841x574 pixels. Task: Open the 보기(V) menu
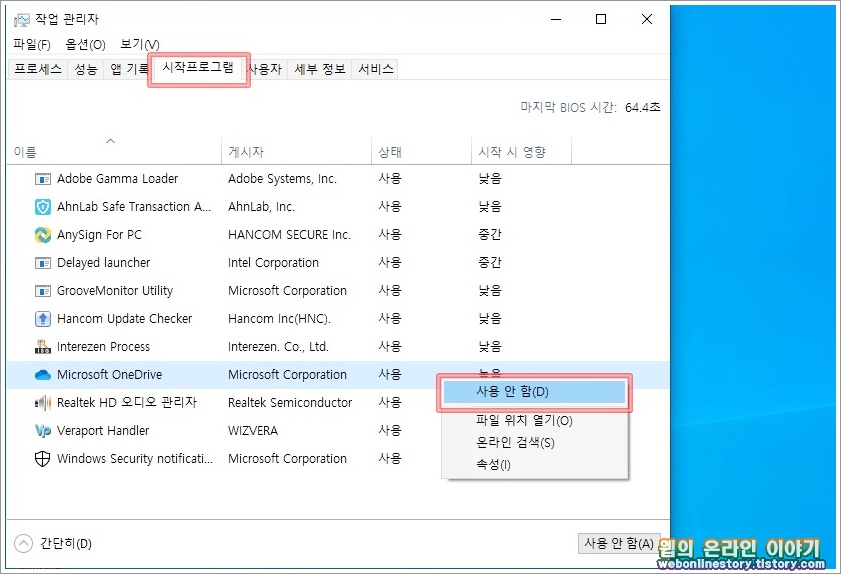tap(140, 45)
